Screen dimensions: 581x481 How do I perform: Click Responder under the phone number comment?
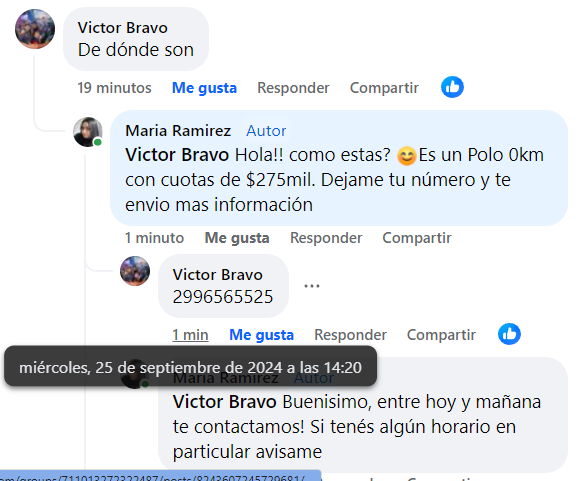point(350,335)
